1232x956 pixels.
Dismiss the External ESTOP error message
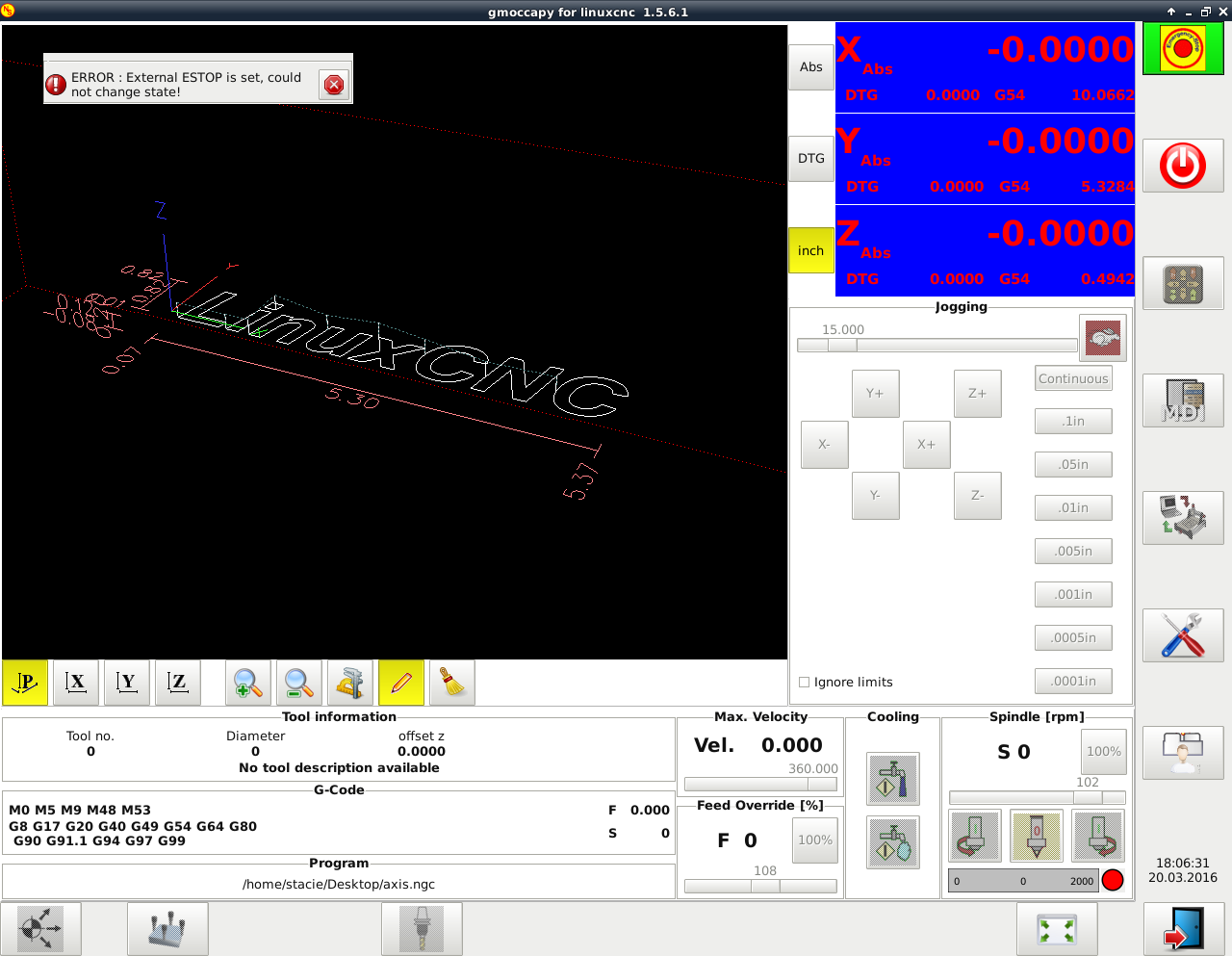[x=334, y=85]
